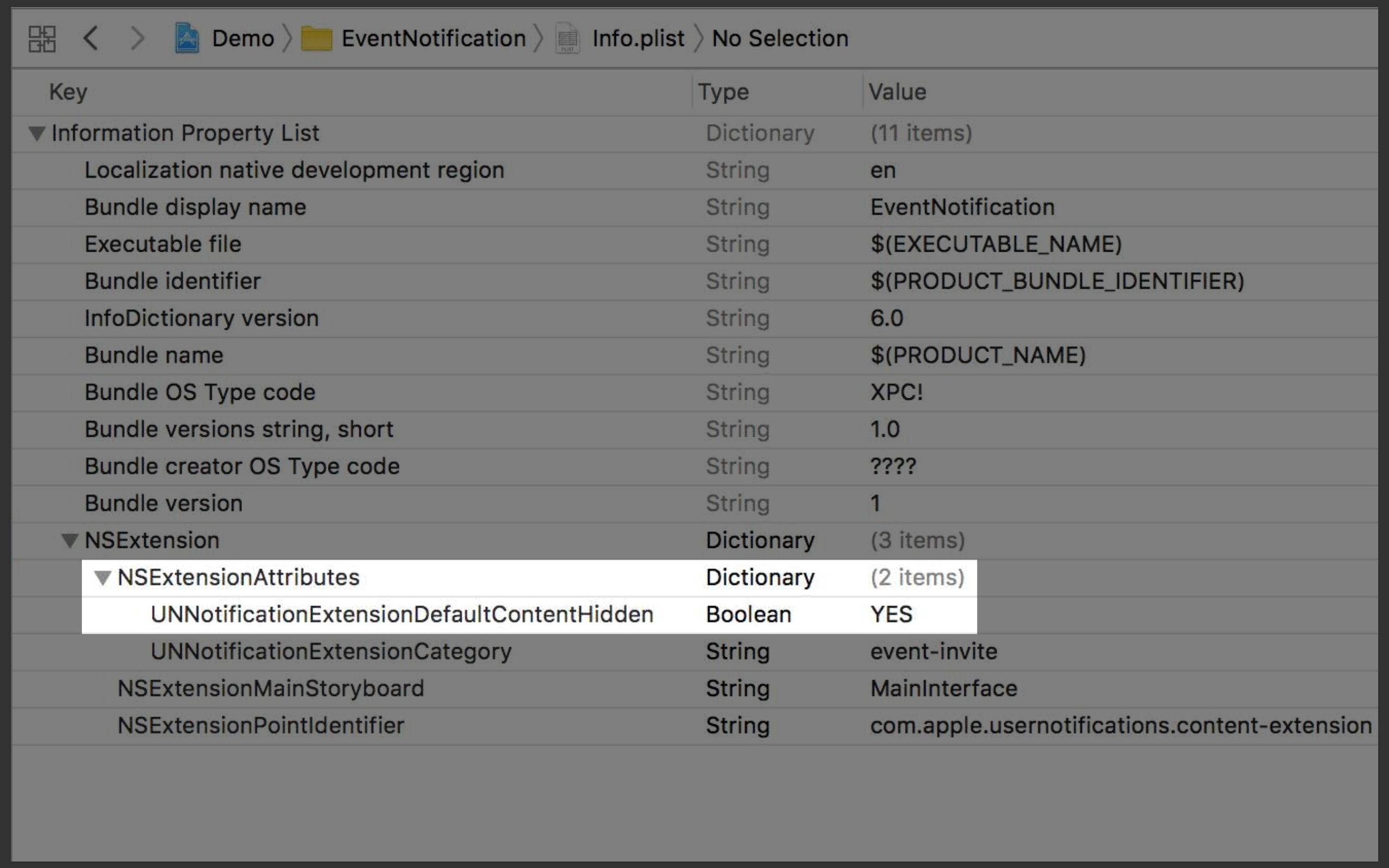Collapse the NSExtensionAttributes disclosure triangle

[103, 578]
